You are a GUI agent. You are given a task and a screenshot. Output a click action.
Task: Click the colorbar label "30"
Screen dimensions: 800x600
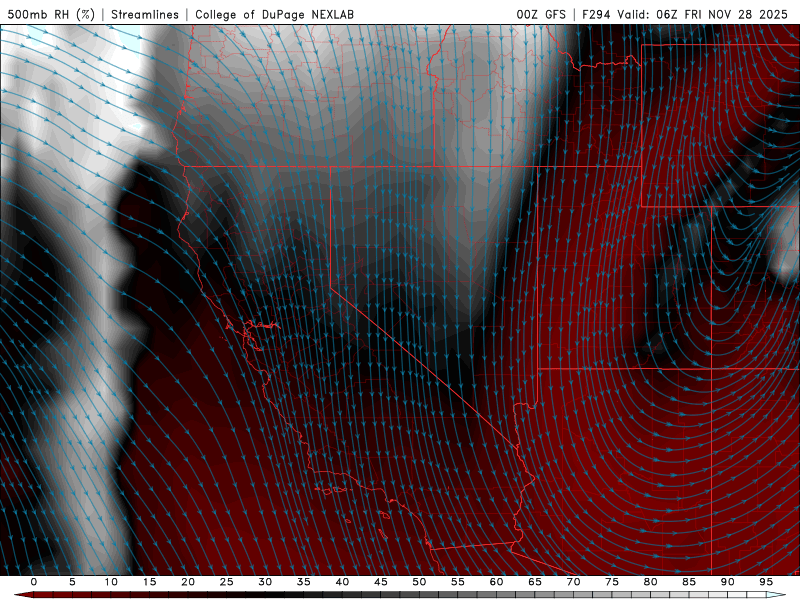click(x=265, y=582)
